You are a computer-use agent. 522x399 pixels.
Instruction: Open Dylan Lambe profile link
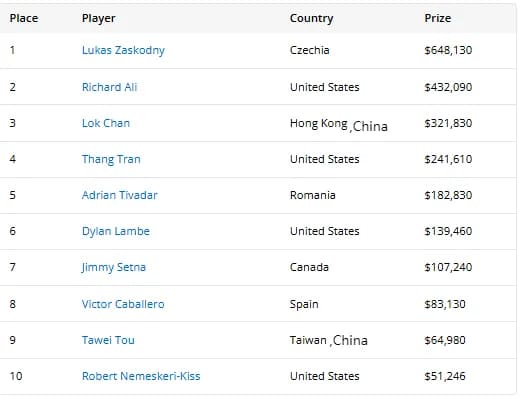(116, 231)
